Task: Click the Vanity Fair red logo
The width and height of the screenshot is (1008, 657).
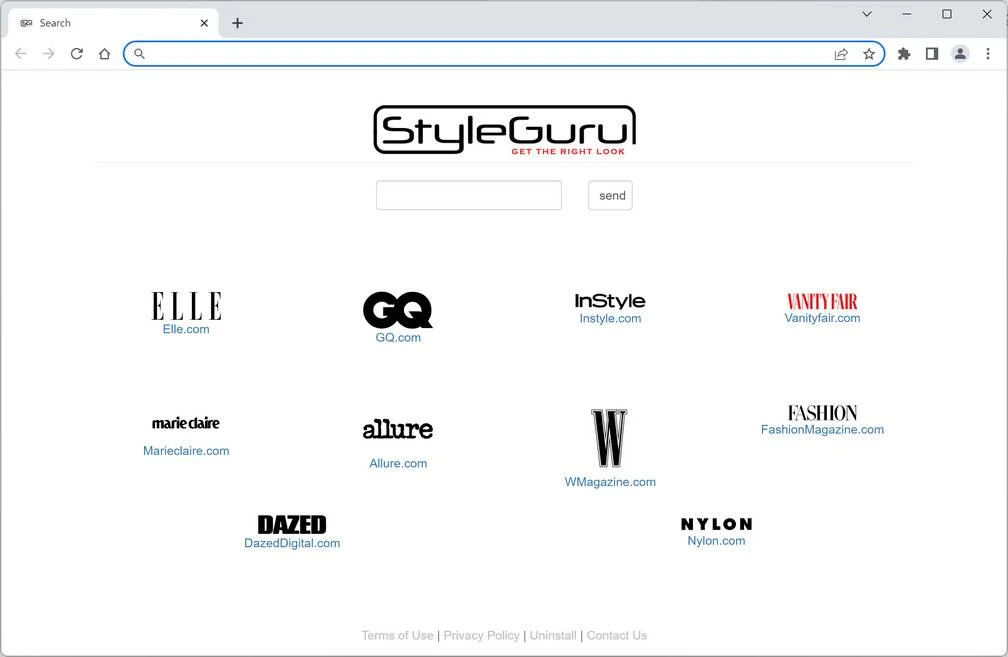Action: pyautogui.click(x=822, y=302)
